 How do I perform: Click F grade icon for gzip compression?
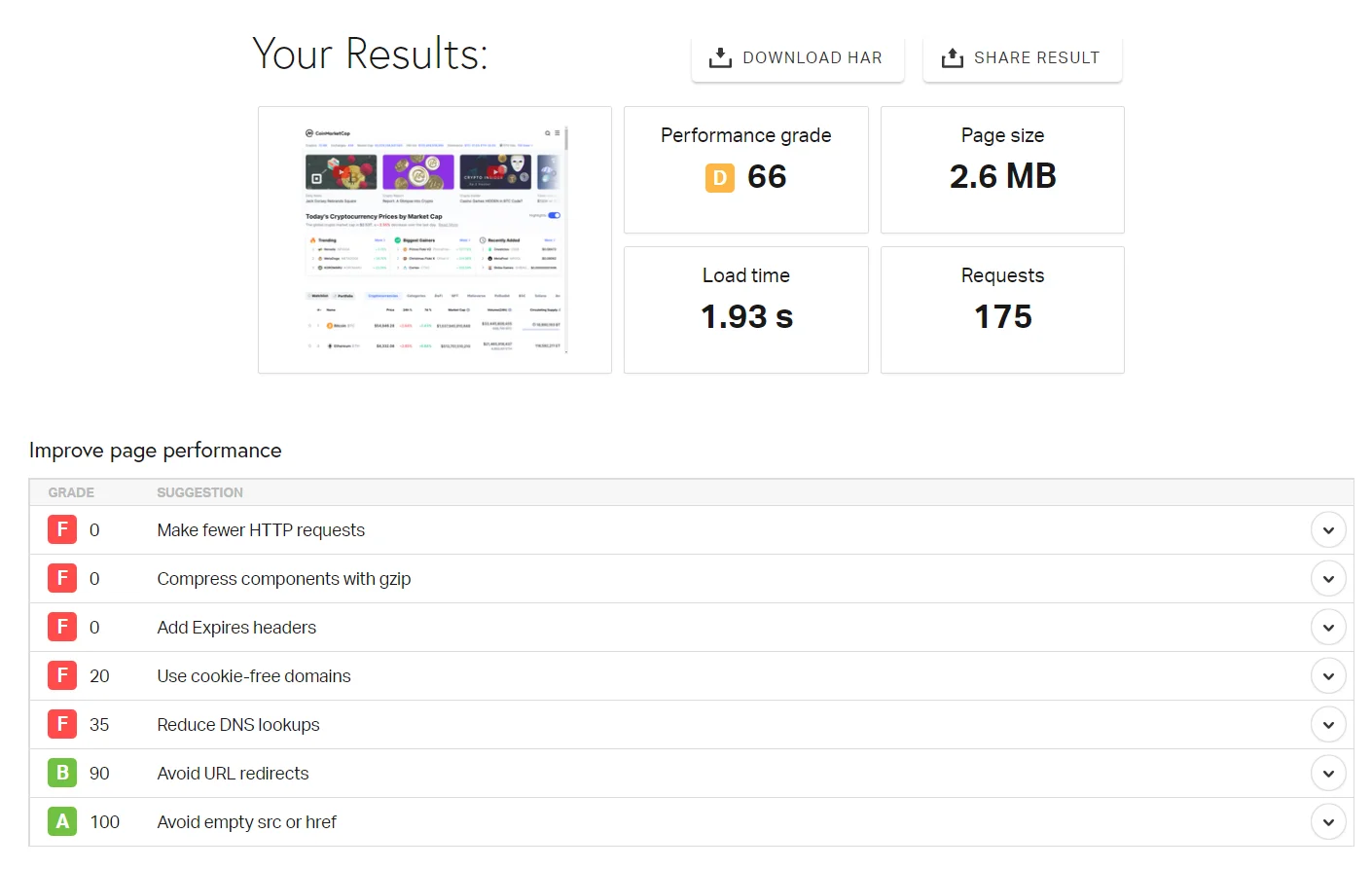[x=62, y=579]
